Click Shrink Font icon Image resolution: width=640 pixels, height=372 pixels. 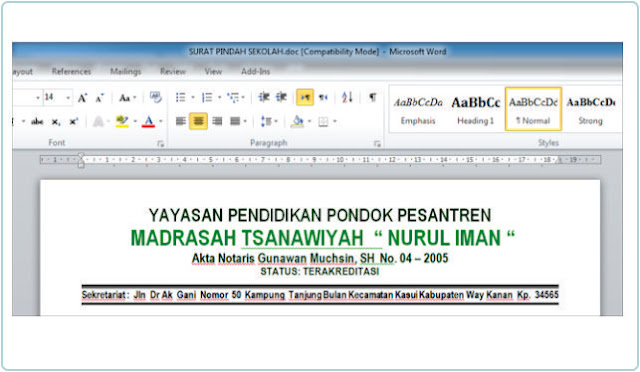tap(99, 98)
